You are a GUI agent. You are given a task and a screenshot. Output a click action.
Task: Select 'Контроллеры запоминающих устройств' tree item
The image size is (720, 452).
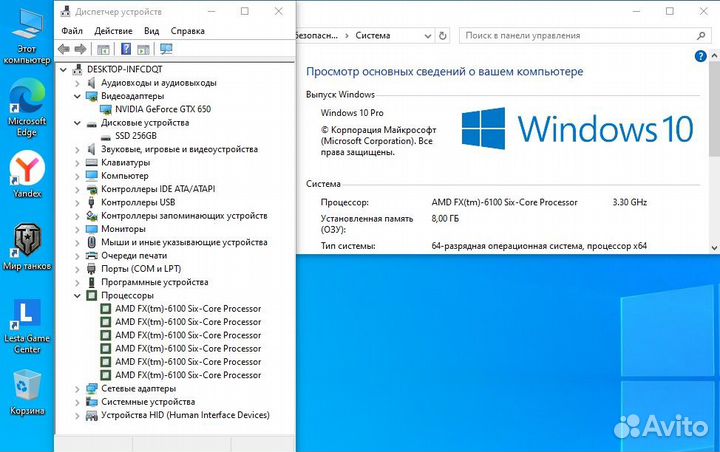pyautogui.click(x=184, y=215)
